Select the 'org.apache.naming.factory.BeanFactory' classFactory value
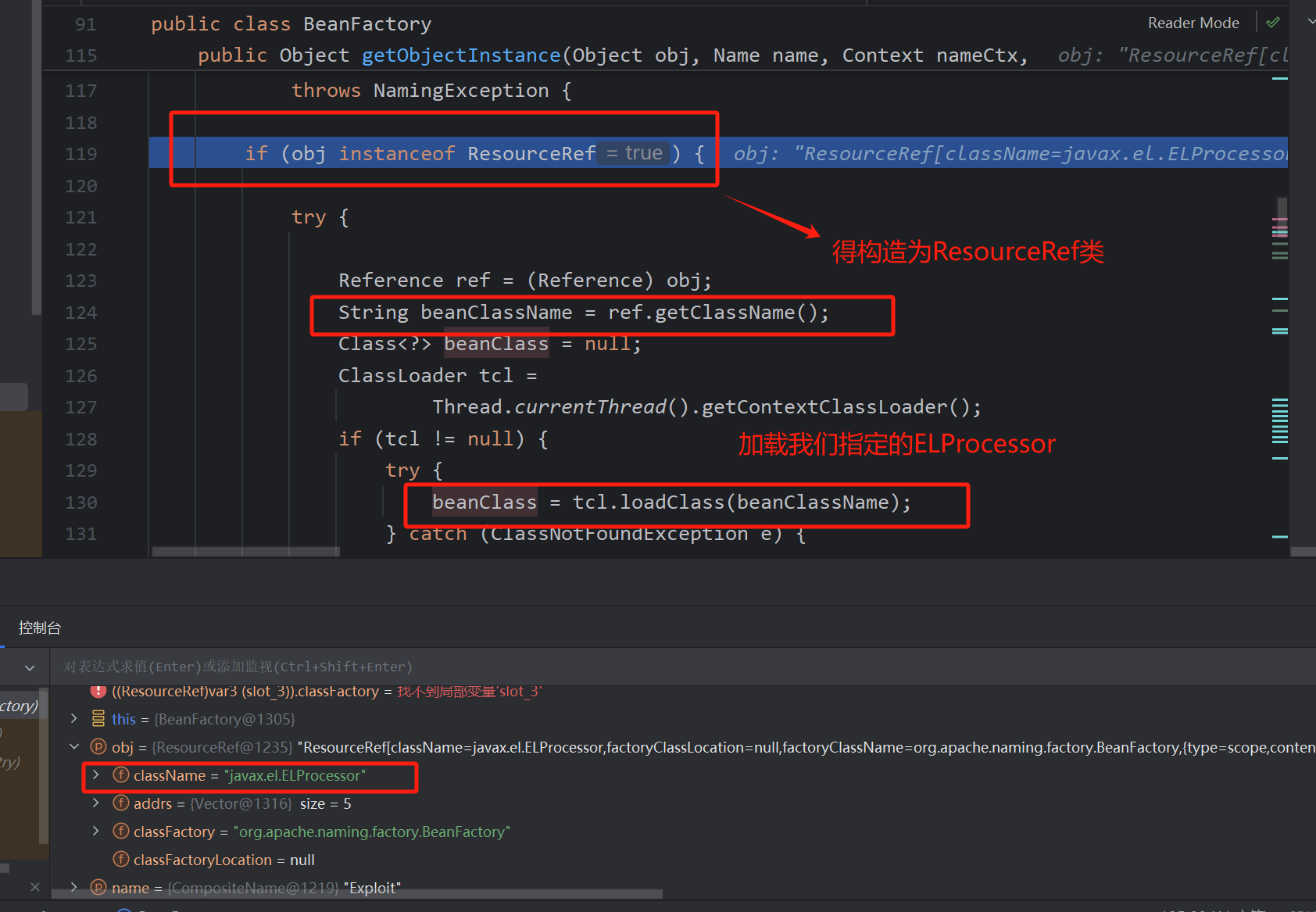 [x=371, y=832]
